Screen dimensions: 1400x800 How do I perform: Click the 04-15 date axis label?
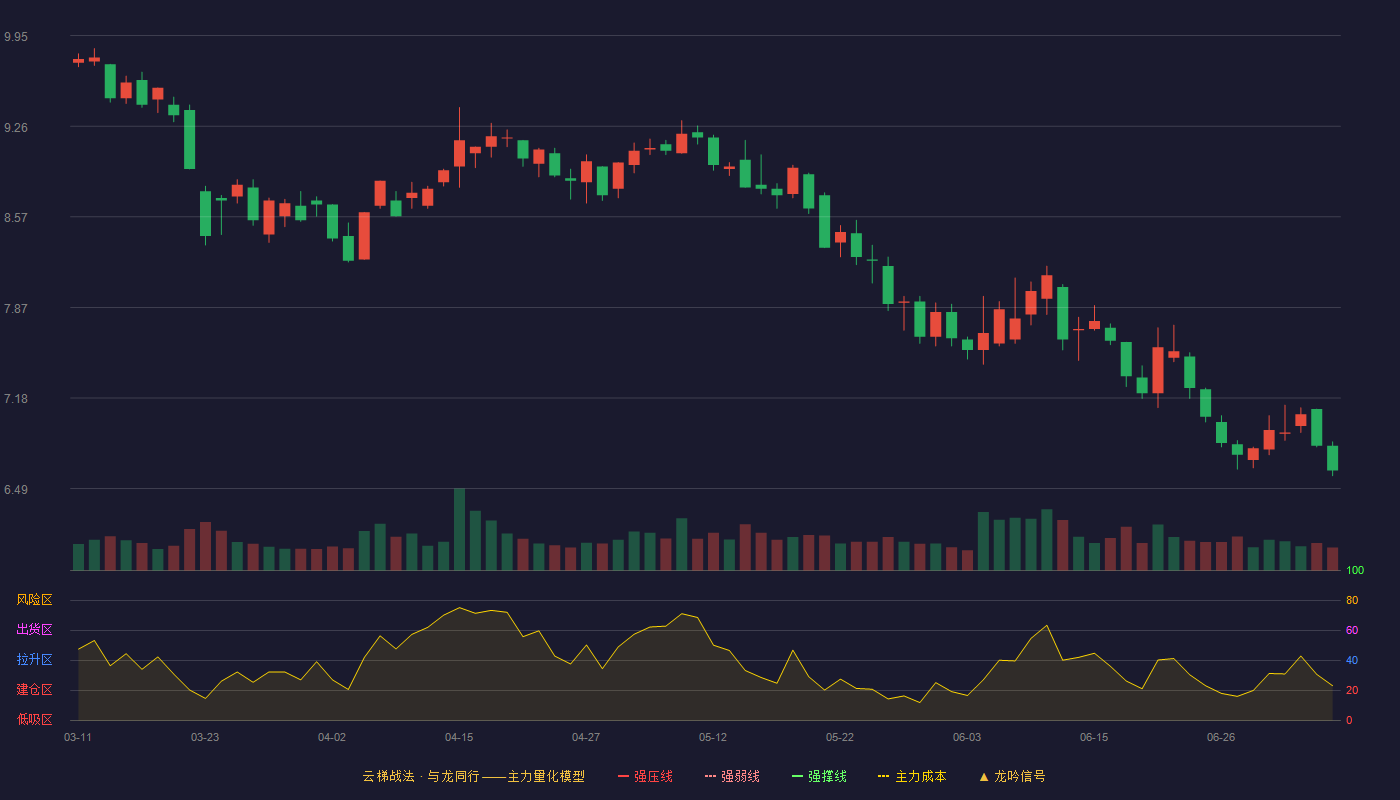point(459,737)
